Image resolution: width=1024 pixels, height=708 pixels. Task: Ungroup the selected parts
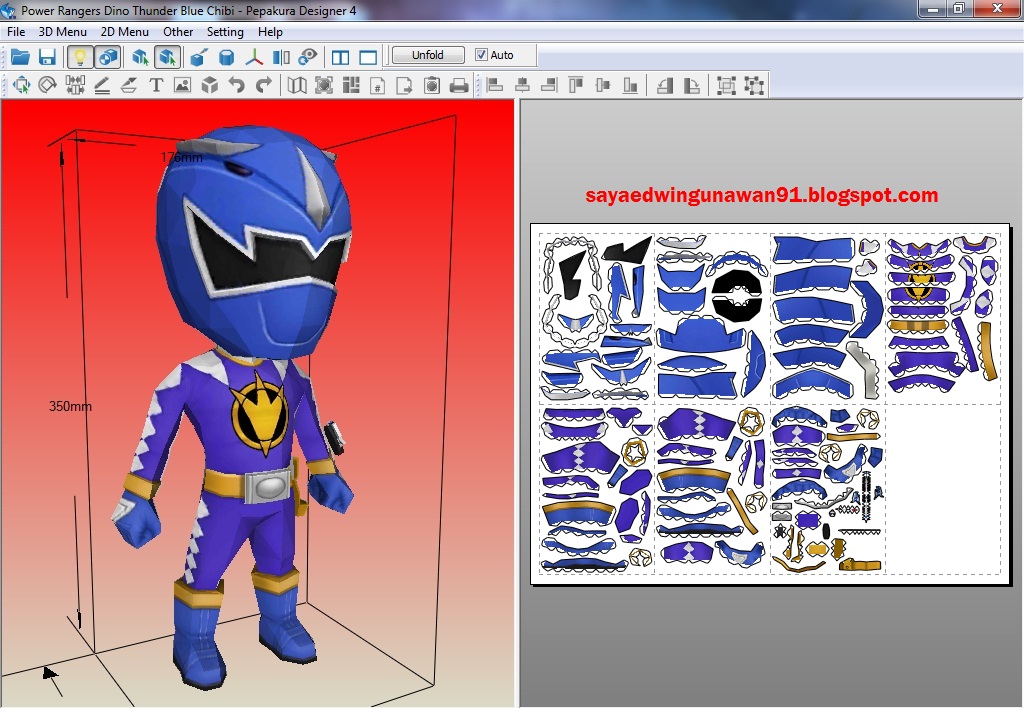pos(754,85)
